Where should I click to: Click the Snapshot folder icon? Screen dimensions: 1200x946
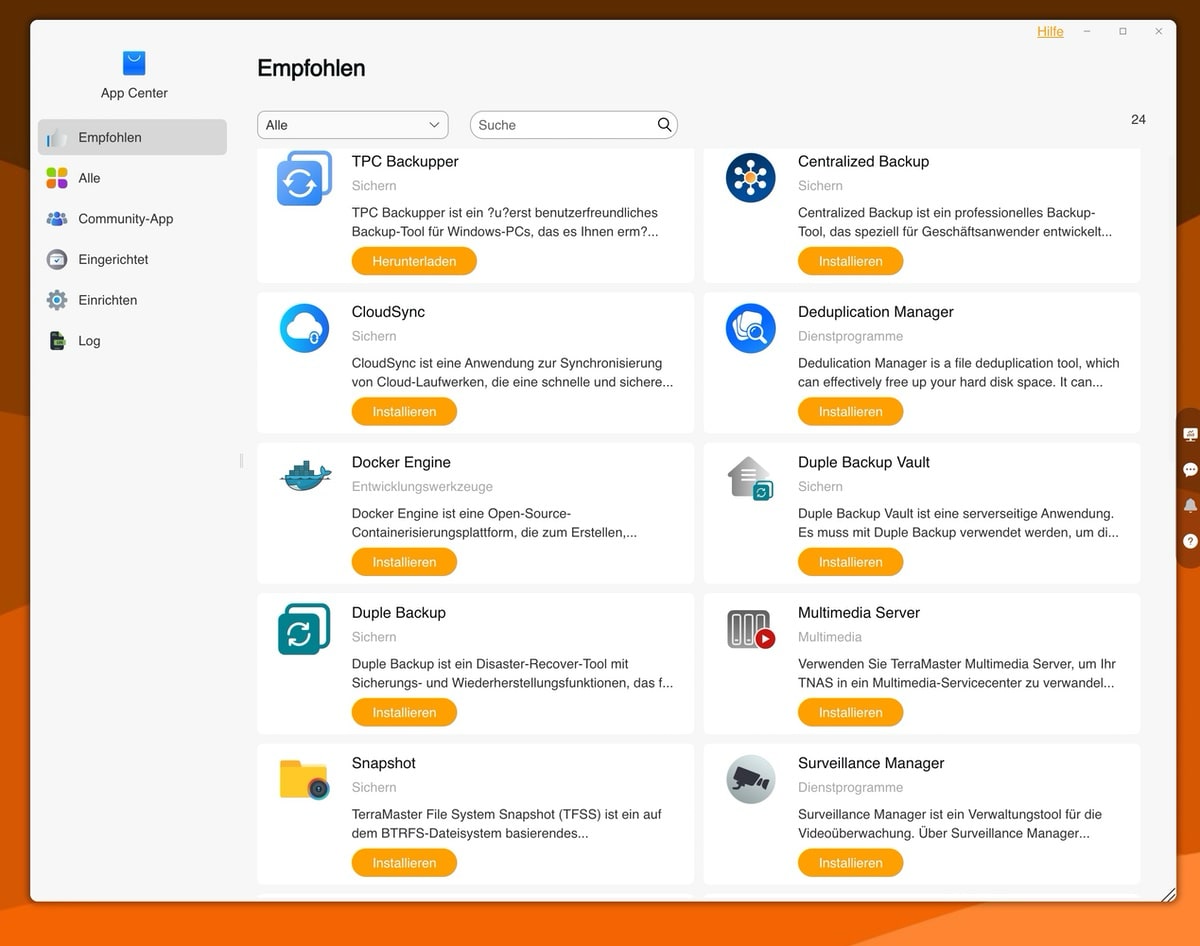tap(304, 780)
